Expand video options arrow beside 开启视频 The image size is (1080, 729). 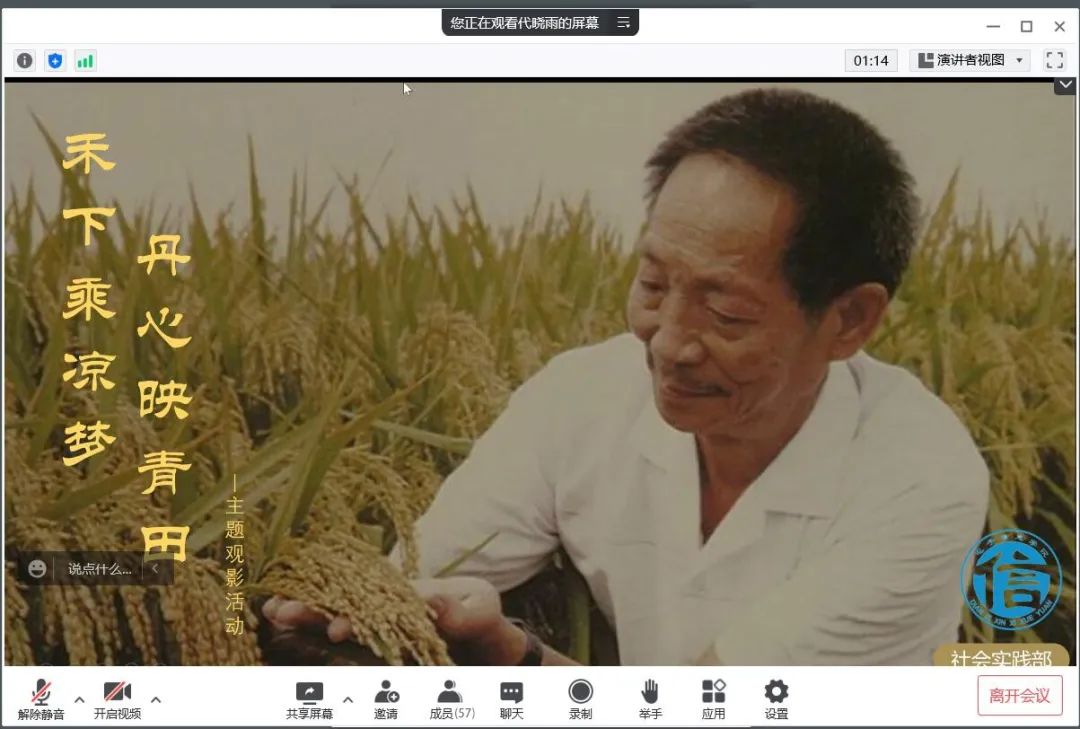tap(156, 699)
